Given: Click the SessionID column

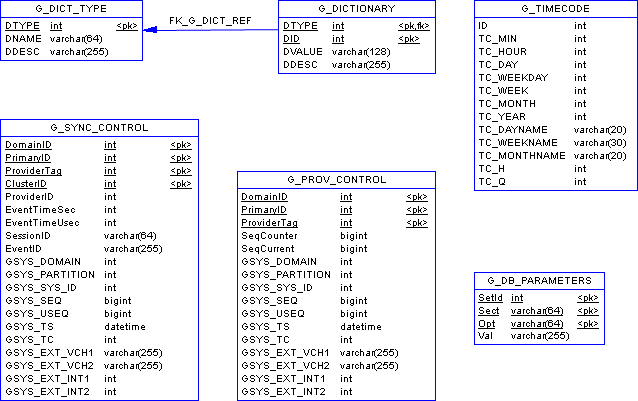Looking at the screenshot, I should click(x=28, y=236).
